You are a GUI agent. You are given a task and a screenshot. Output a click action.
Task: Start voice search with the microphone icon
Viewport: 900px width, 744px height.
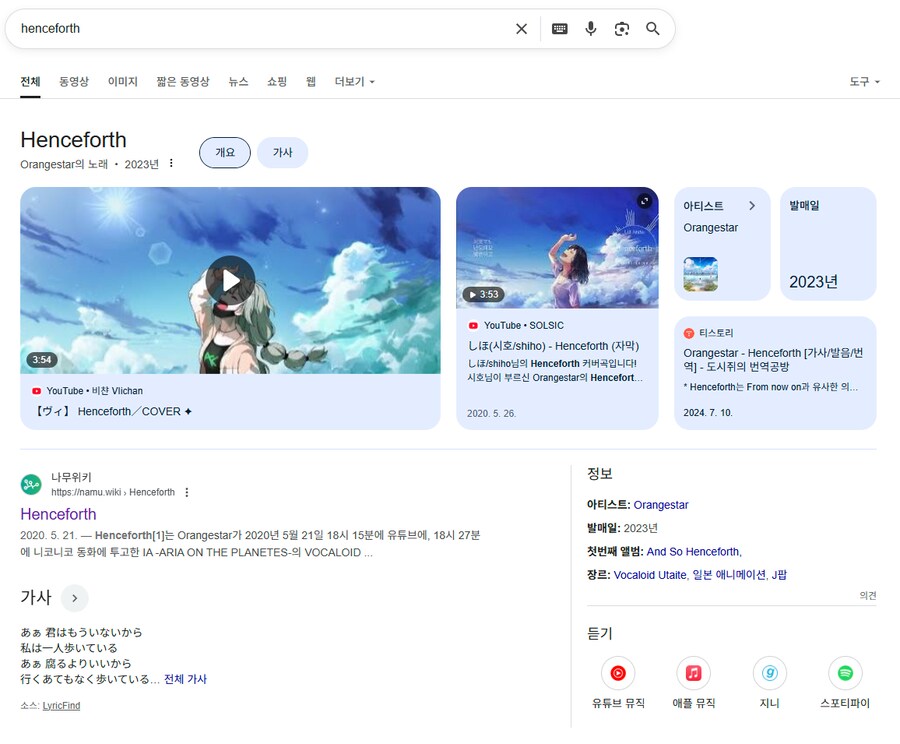pyautogui.click(x=591, y=29)
